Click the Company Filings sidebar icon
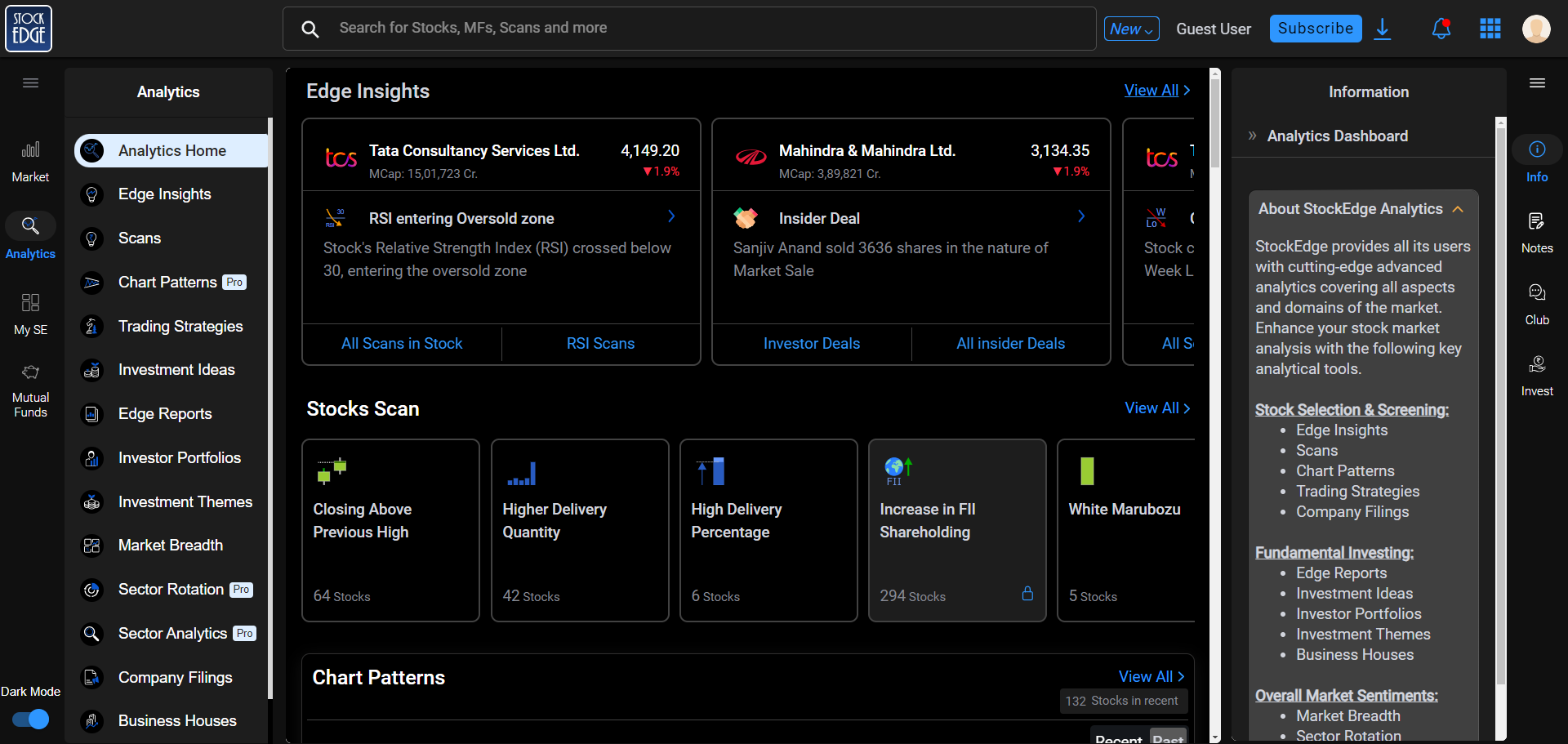This screenshot has height=744, width=1568. tap(92, 678)
